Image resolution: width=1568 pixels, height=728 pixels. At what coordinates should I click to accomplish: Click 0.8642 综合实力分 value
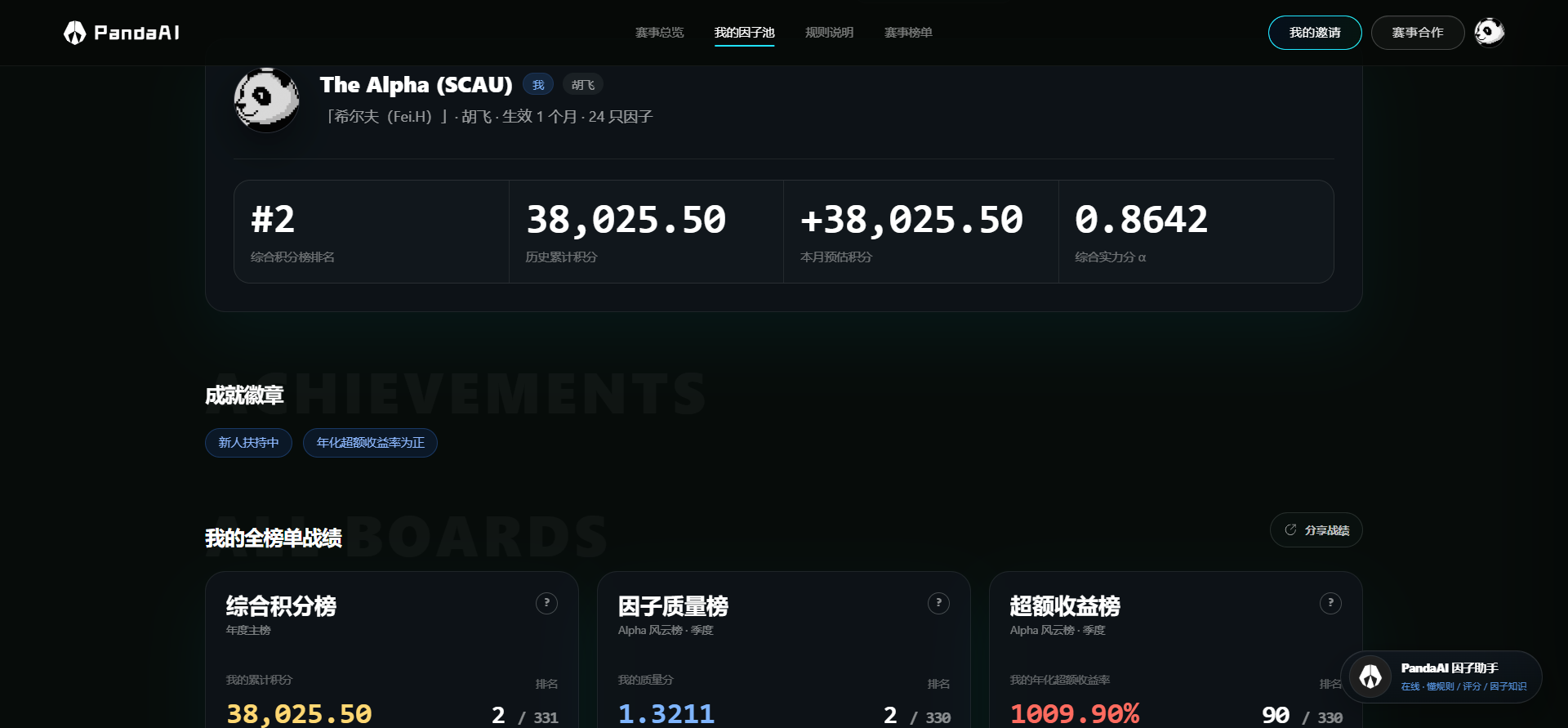pyautogui.click(x=1141, y=219)
